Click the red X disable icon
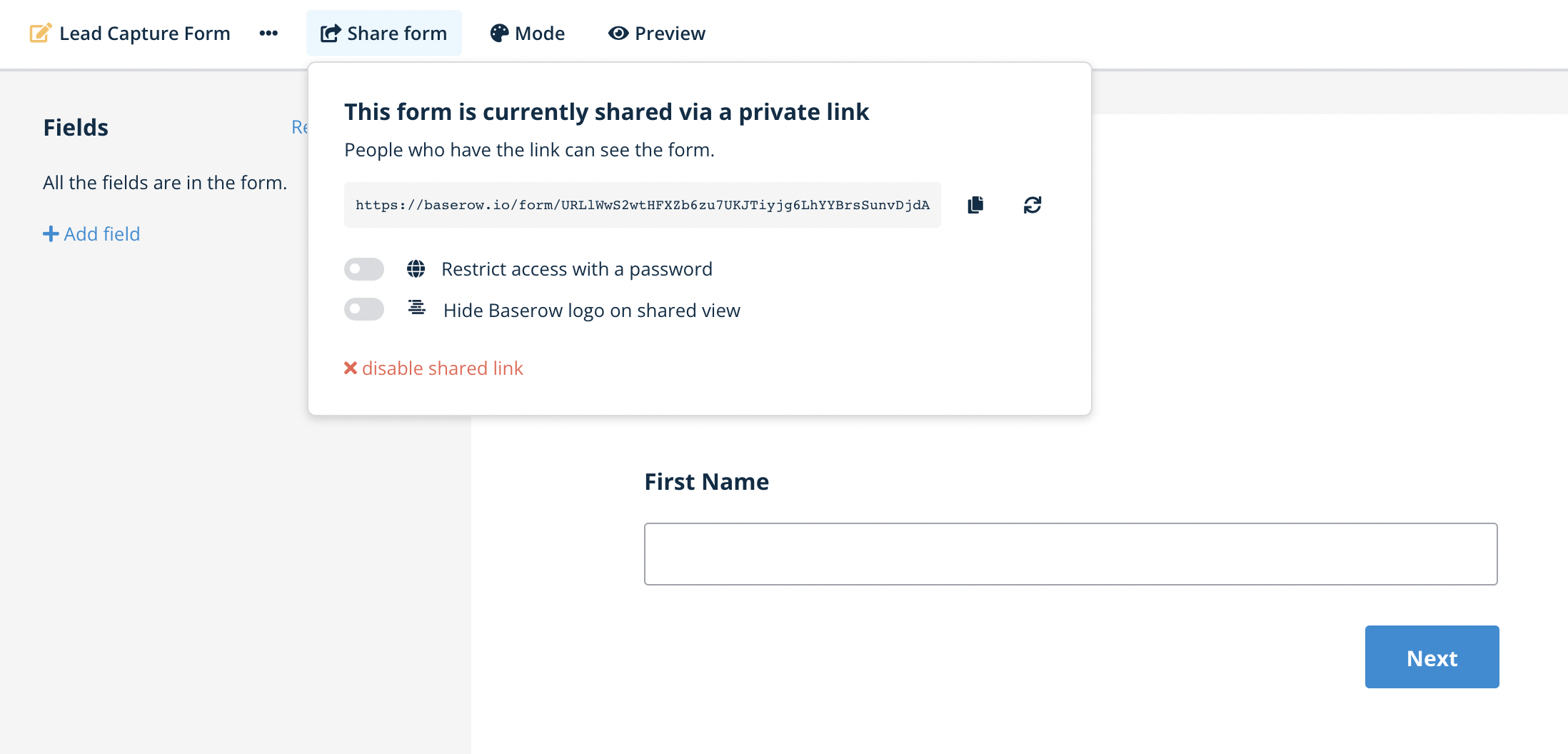Screen dimensions: 1568x754 (x=351, y=368)
